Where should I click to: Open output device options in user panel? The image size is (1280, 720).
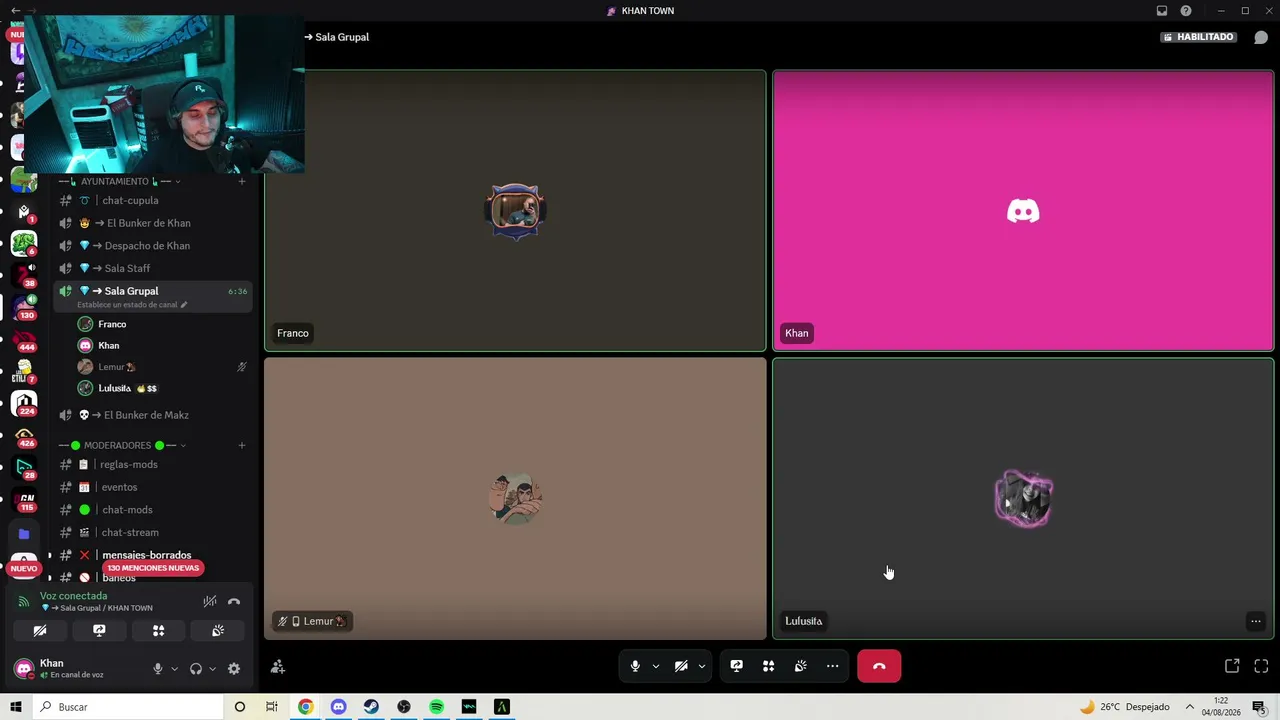point(212,669)
